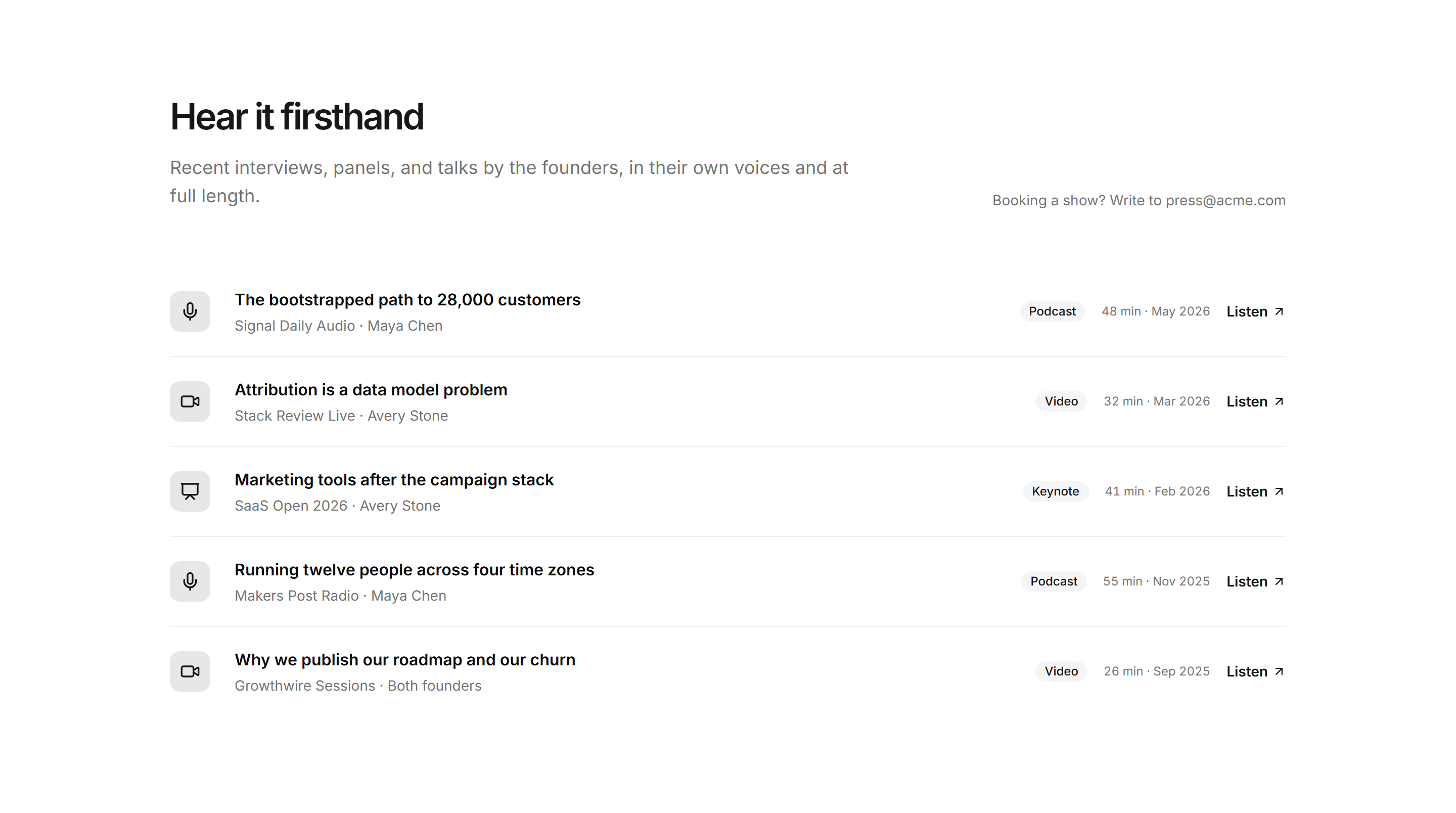Image resolution: width=1456 pixels, height=813 pixels.
Task: Click the microphone icon for the bootstrapped path episode
Action: coord(190,311)
